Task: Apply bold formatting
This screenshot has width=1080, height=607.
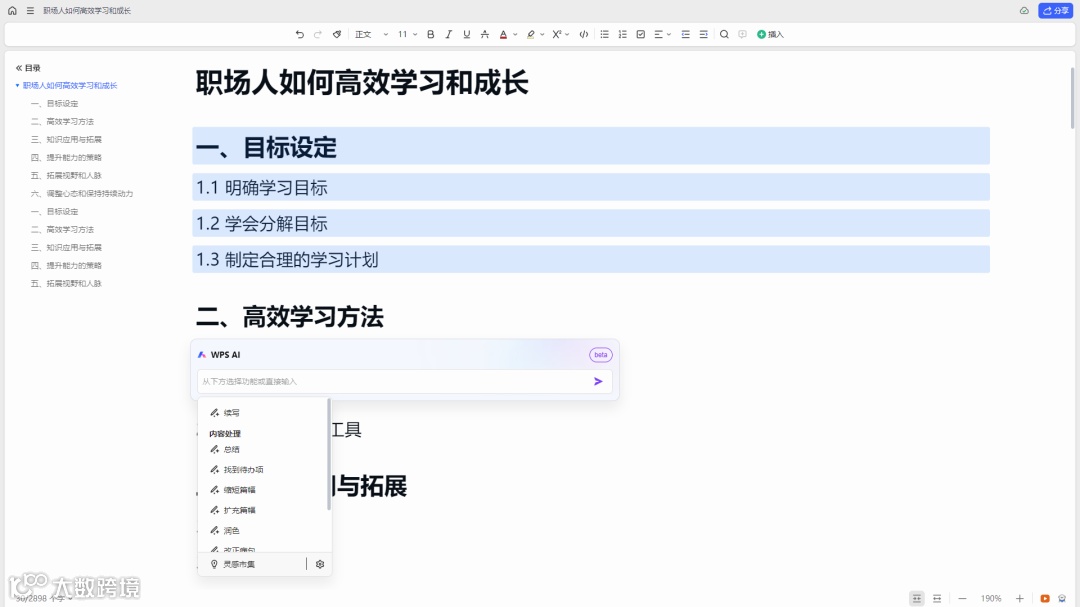Action: 430,34
